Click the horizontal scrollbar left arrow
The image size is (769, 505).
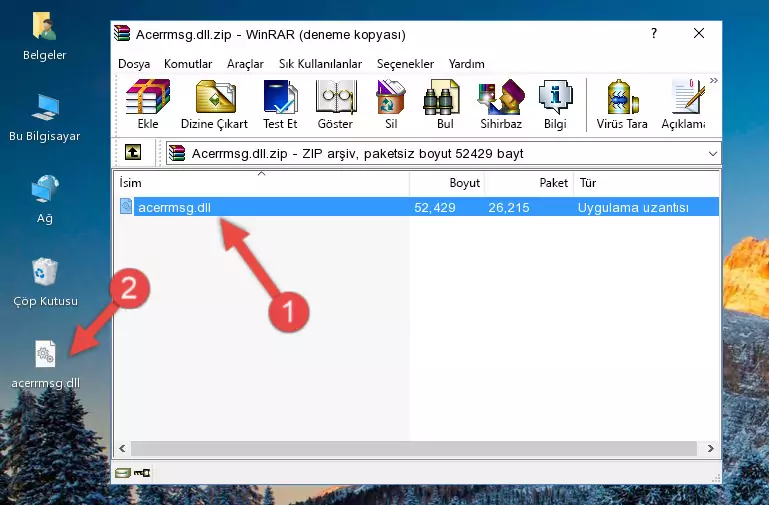pos(122,448)
